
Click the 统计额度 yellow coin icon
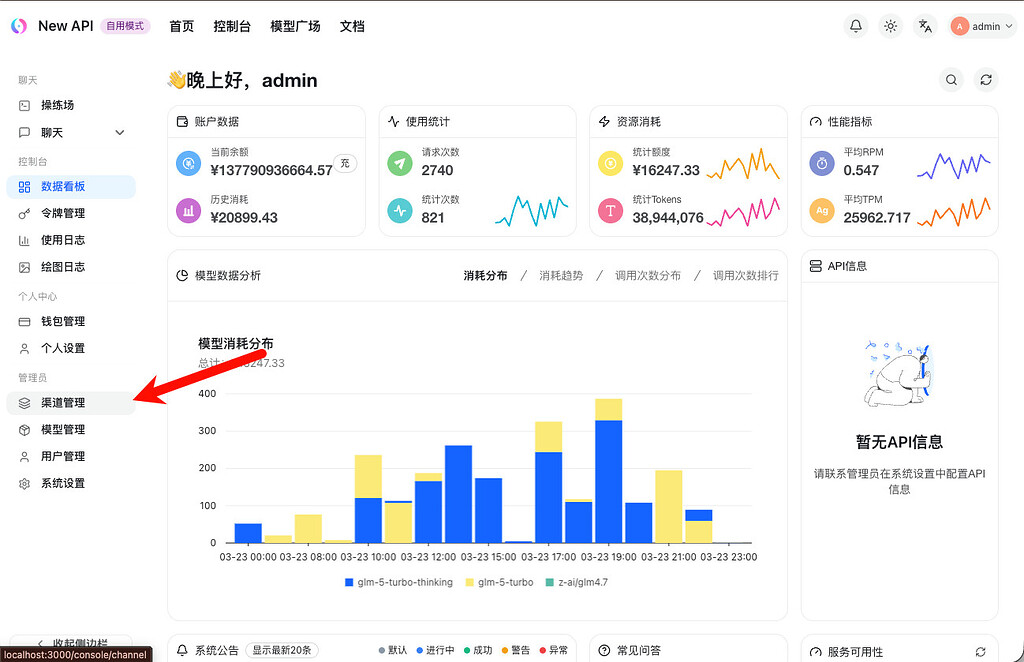coord(611,163)
